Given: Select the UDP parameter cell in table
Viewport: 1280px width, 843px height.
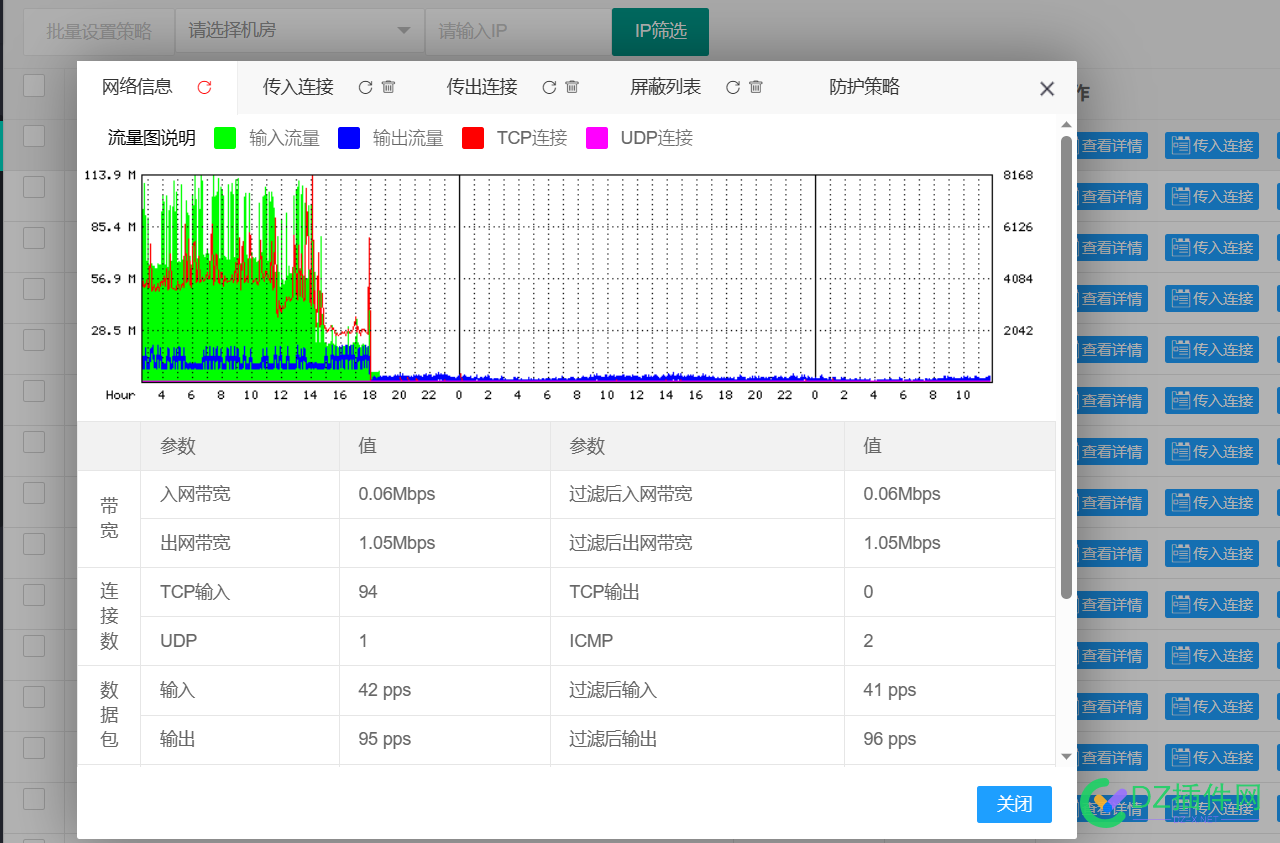Looking at the screenshot, I should tap(240, 641).
